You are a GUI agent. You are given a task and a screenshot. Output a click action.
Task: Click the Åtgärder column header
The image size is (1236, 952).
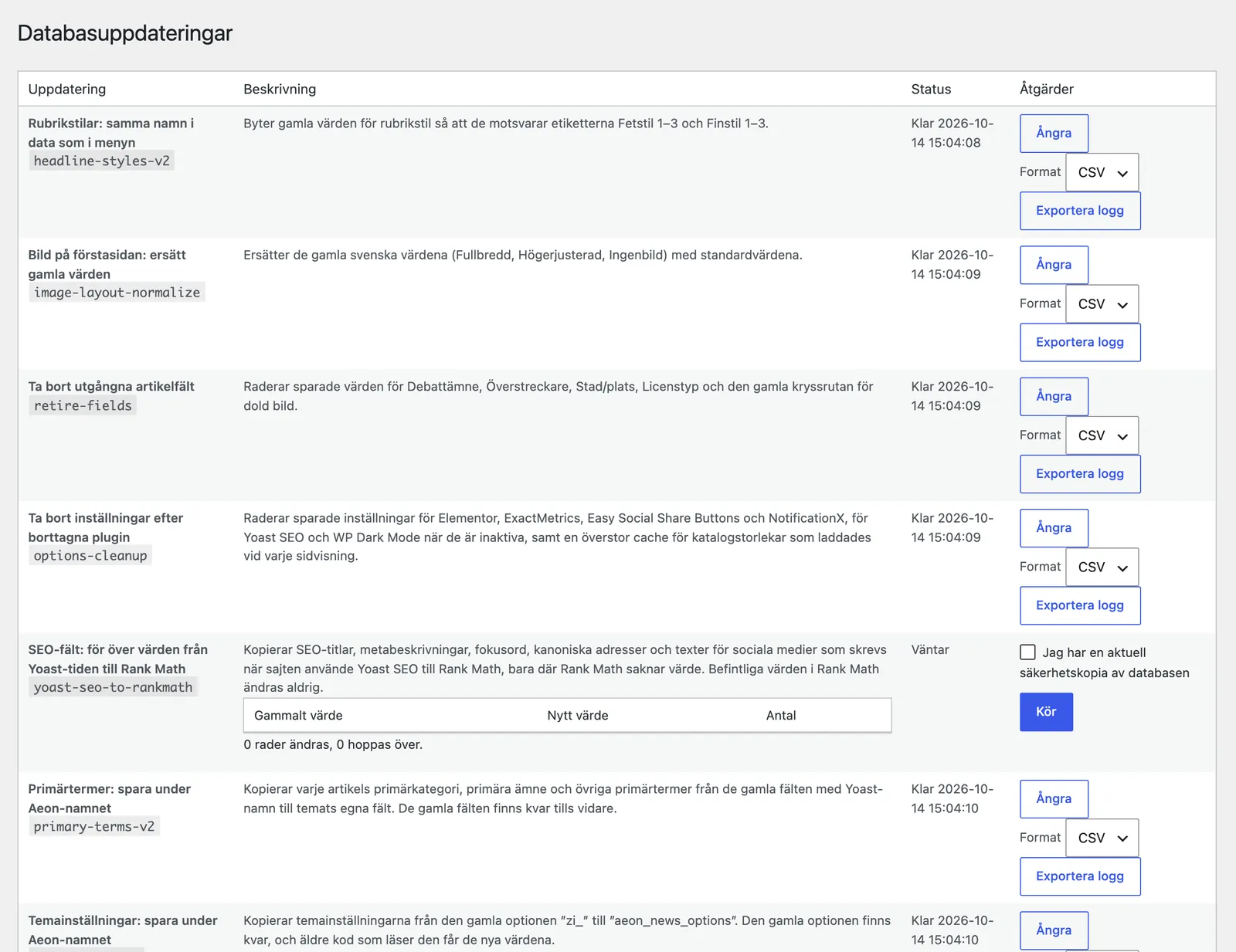pyautogui.click(x=1047, y=89)
